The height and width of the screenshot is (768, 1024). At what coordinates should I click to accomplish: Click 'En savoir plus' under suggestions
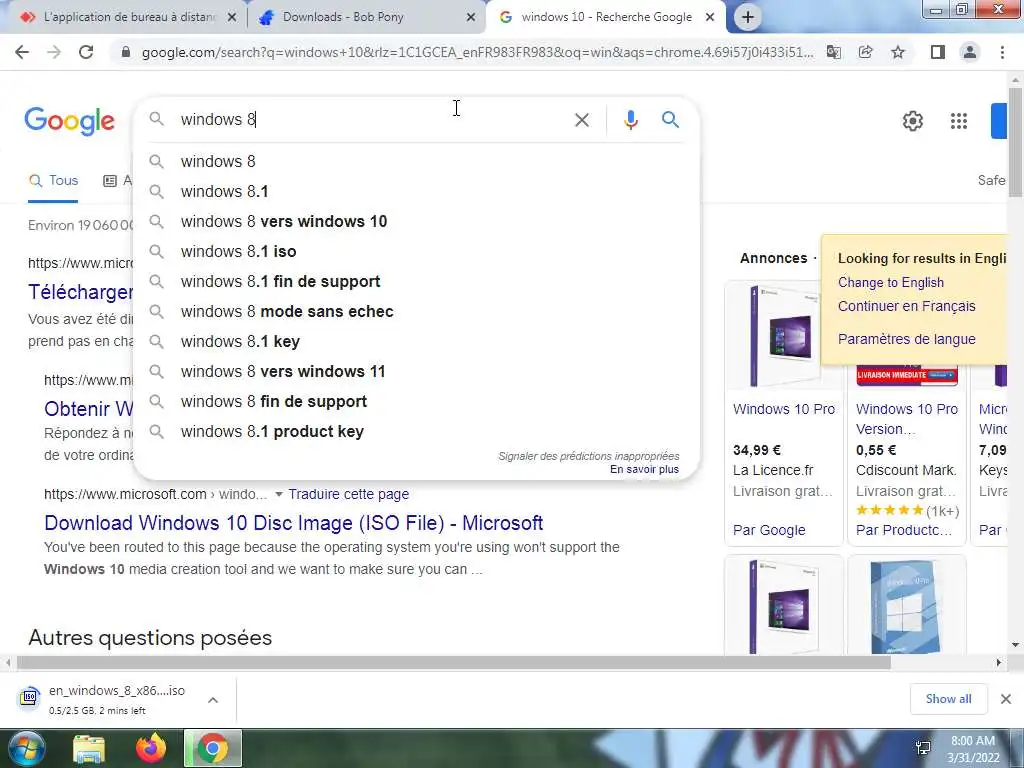pos(644,469)
